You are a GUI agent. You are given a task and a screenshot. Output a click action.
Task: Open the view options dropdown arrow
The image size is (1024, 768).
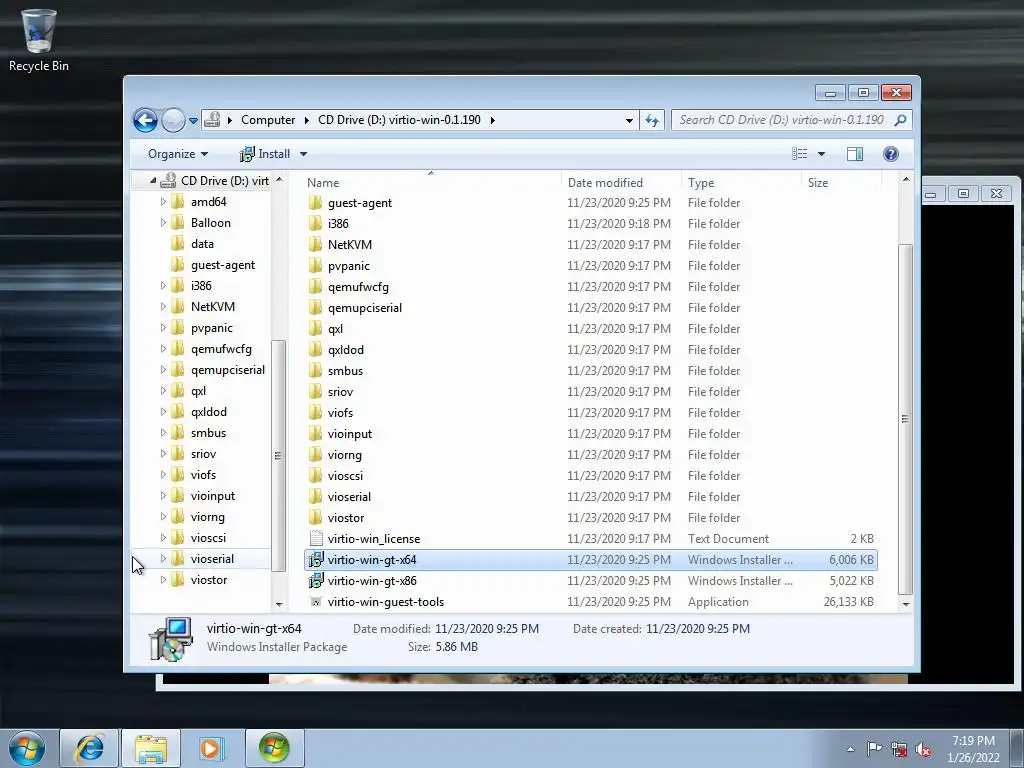(x=822, y=154)
